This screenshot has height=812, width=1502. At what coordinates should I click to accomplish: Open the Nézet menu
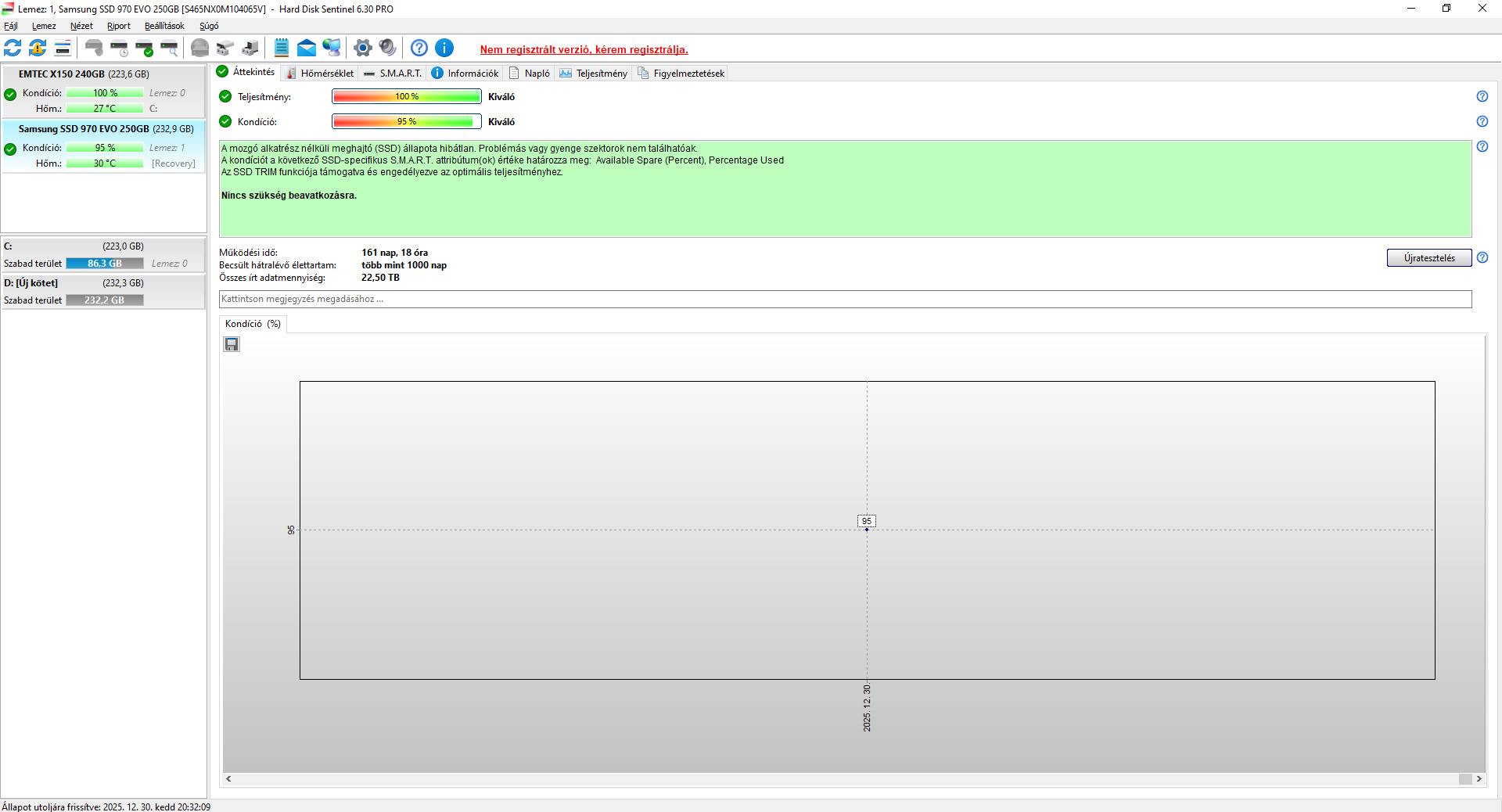(x=81, y=26)
